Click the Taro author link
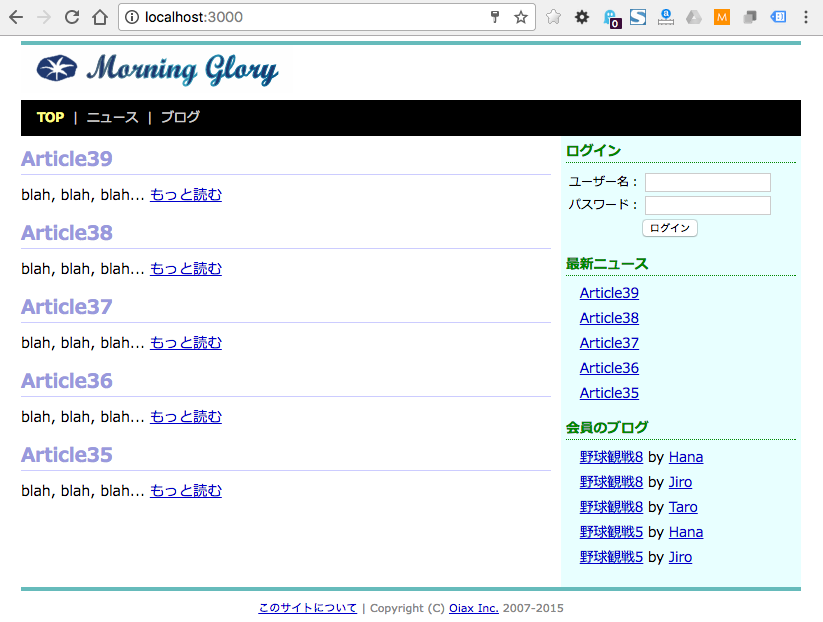823x622 pixels. pos(683,507)
